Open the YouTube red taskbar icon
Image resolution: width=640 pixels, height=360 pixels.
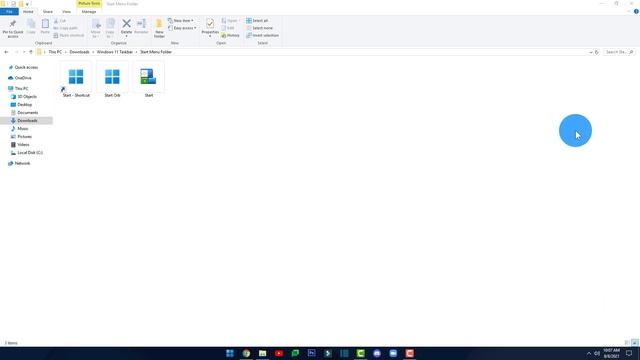279,353
